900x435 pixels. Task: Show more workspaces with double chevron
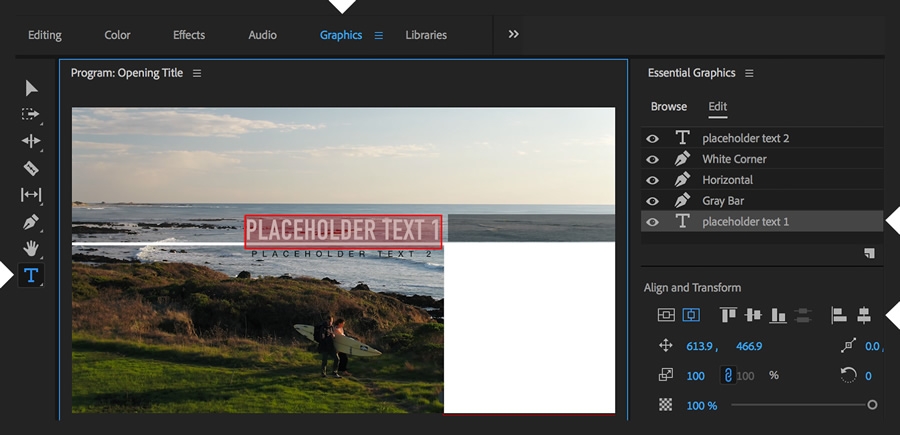point(513,34)
